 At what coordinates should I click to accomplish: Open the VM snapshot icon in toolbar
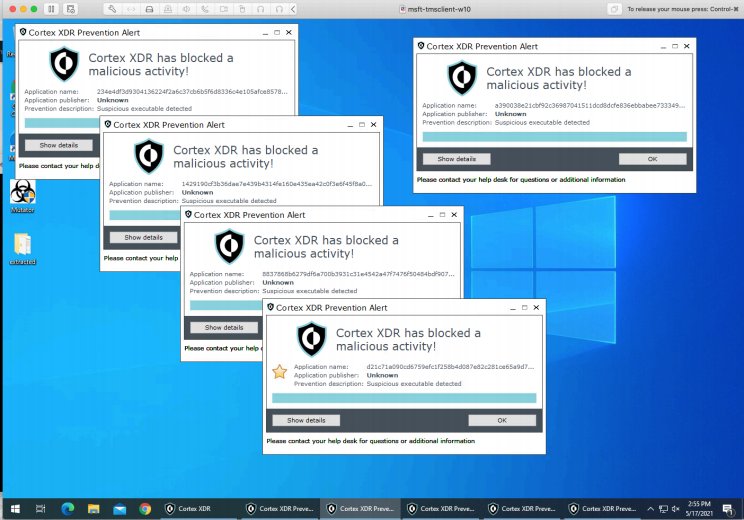pyautogui.click(x=71, y=9)
